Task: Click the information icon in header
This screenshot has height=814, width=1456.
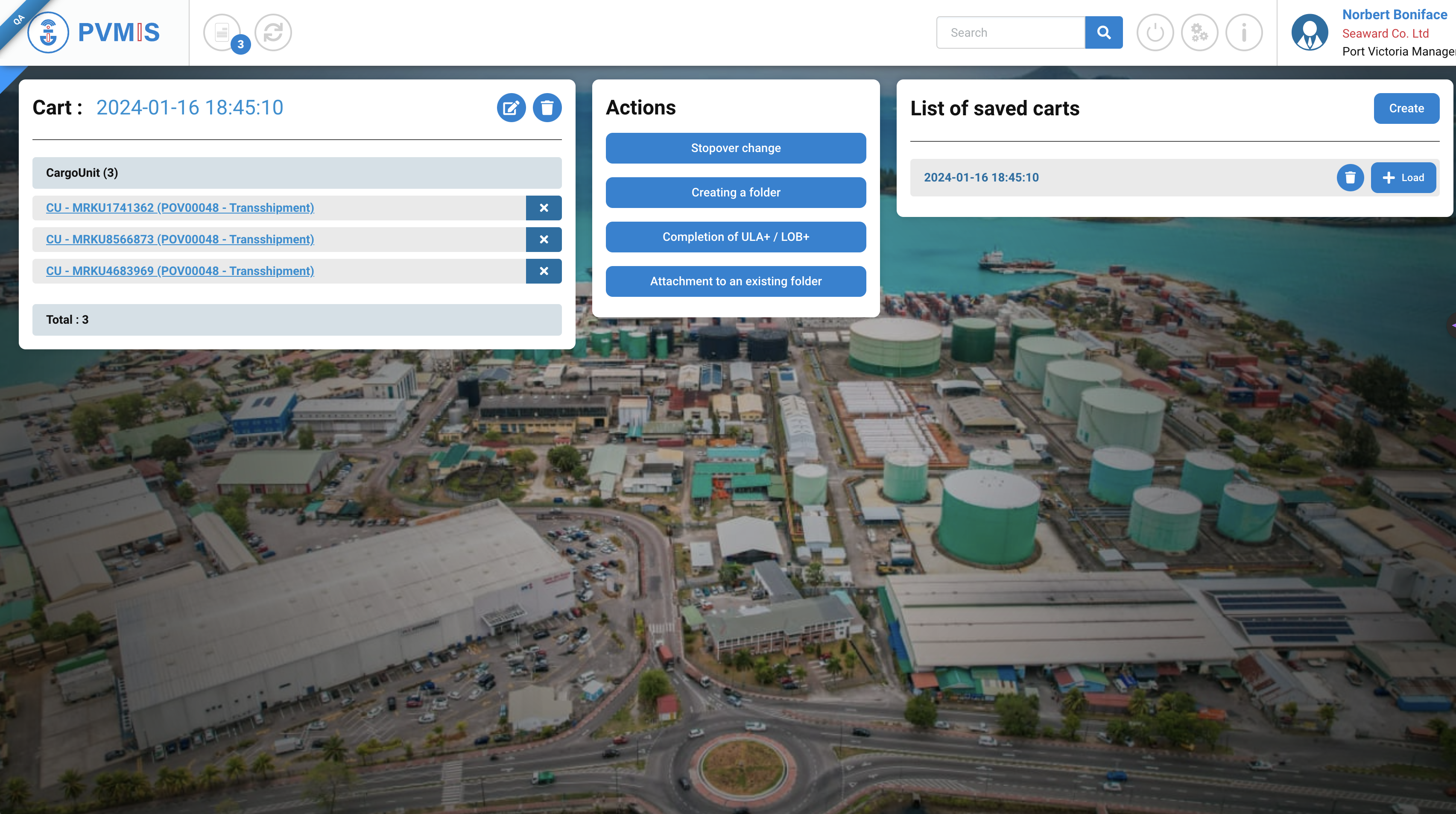Action: pos(1243,32)
